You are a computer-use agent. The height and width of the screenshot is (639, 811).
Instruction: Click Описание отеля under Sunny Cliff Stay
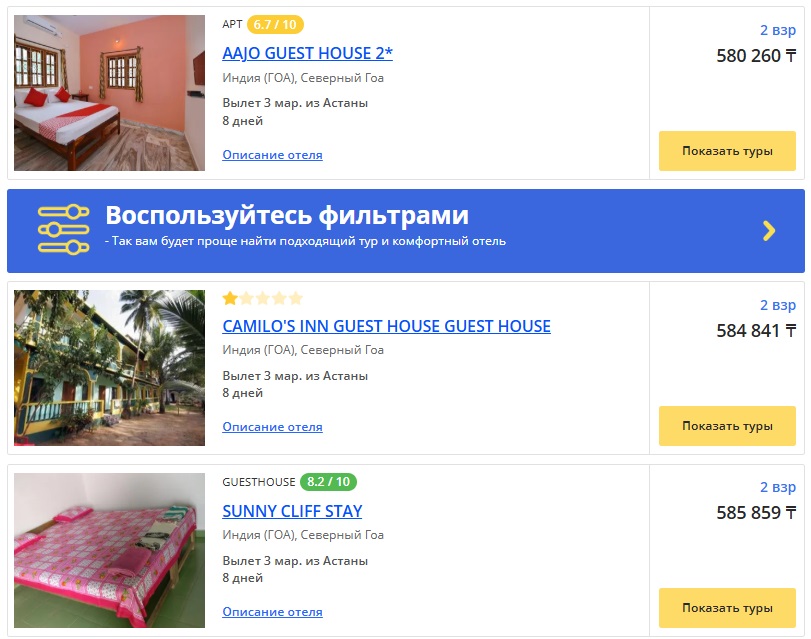coord(273,612)
